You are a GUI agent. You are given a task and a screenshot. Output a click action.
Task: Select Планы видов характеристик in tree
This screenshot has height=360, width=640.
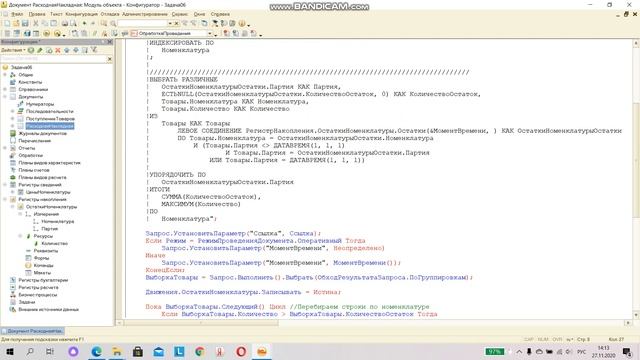[49, 163]
